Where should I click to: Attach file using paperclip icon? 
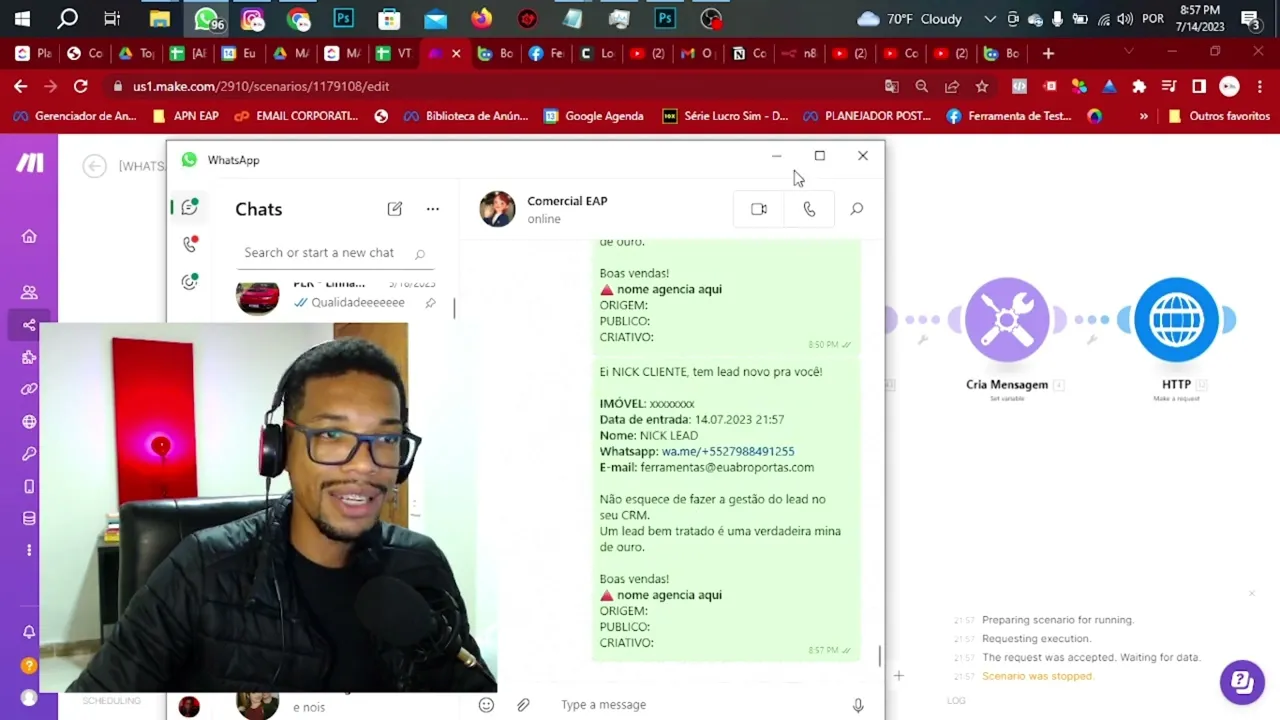click(523, 705)
